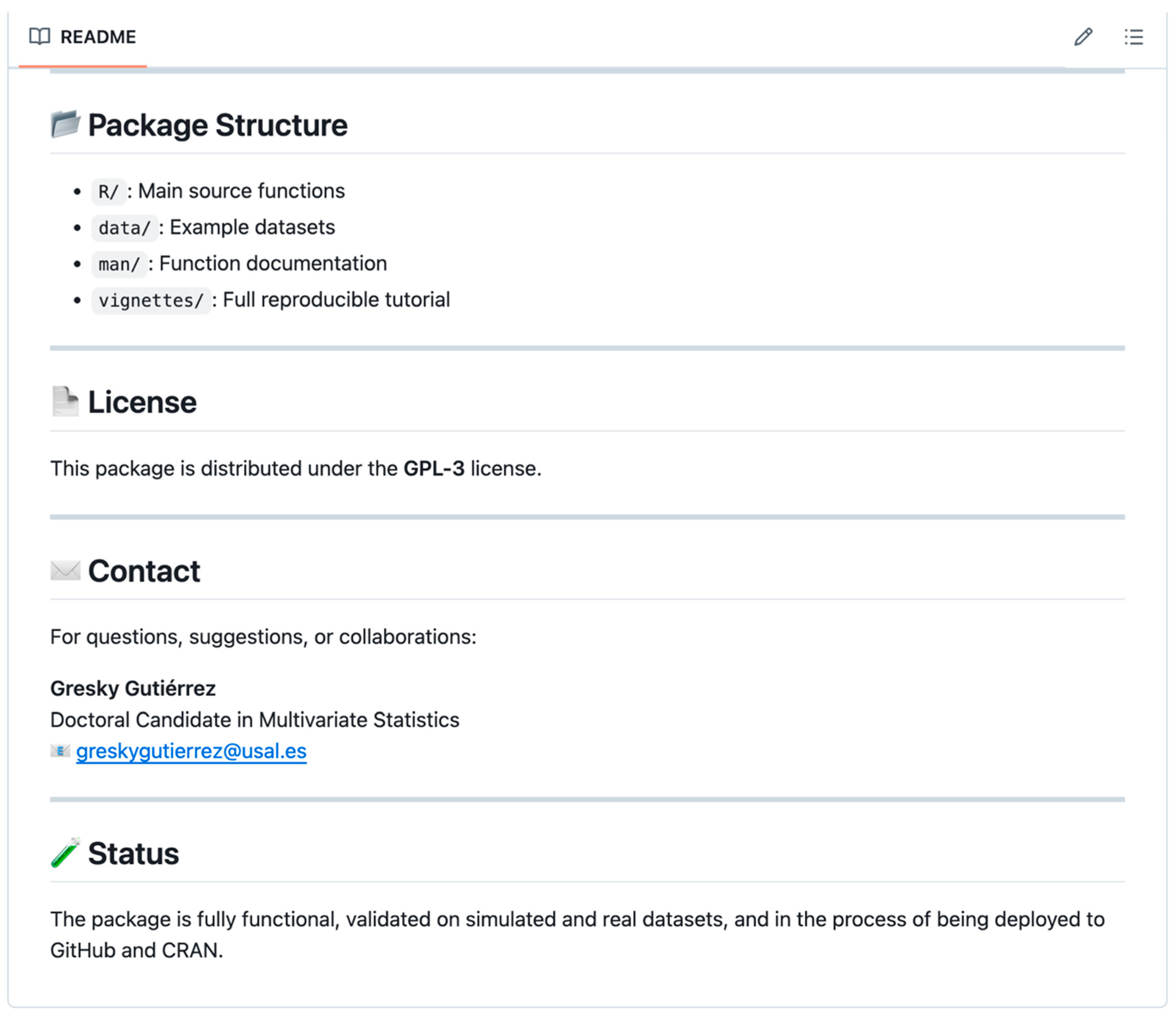Click the page emoji beside License
Screen dimensions: 1176x1015
click(65, 402)
